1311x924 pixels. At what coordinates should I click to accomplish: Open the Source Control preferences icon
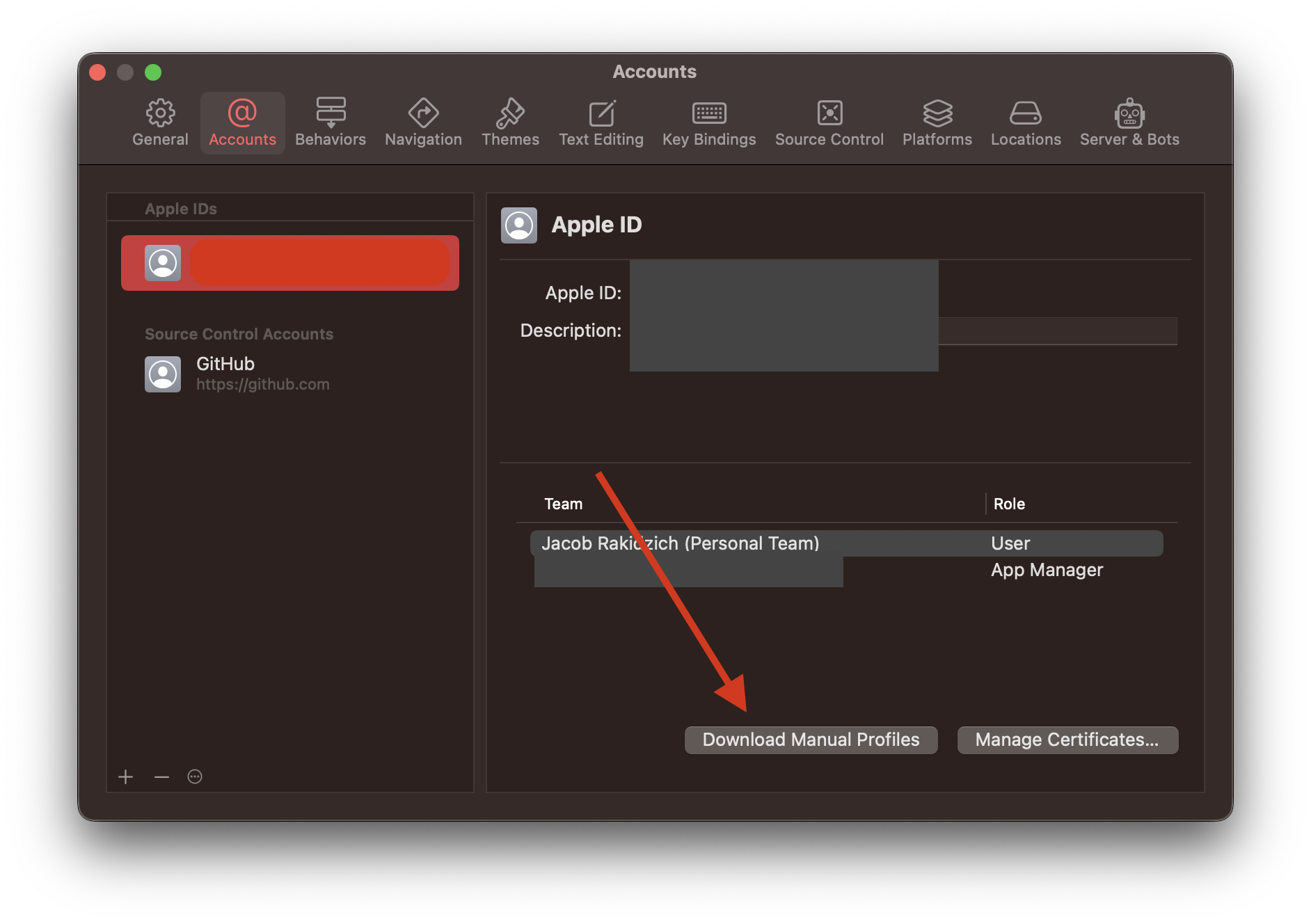(829, 113)
